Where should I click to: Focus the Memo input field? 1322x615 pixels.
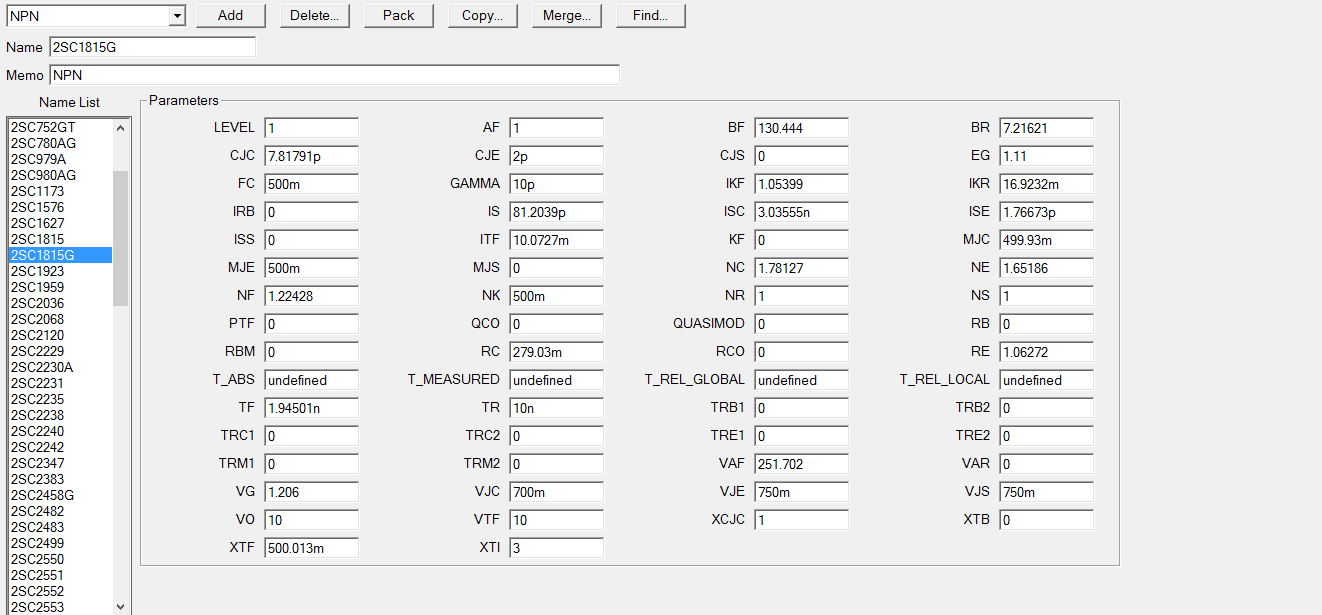point(334,75)
